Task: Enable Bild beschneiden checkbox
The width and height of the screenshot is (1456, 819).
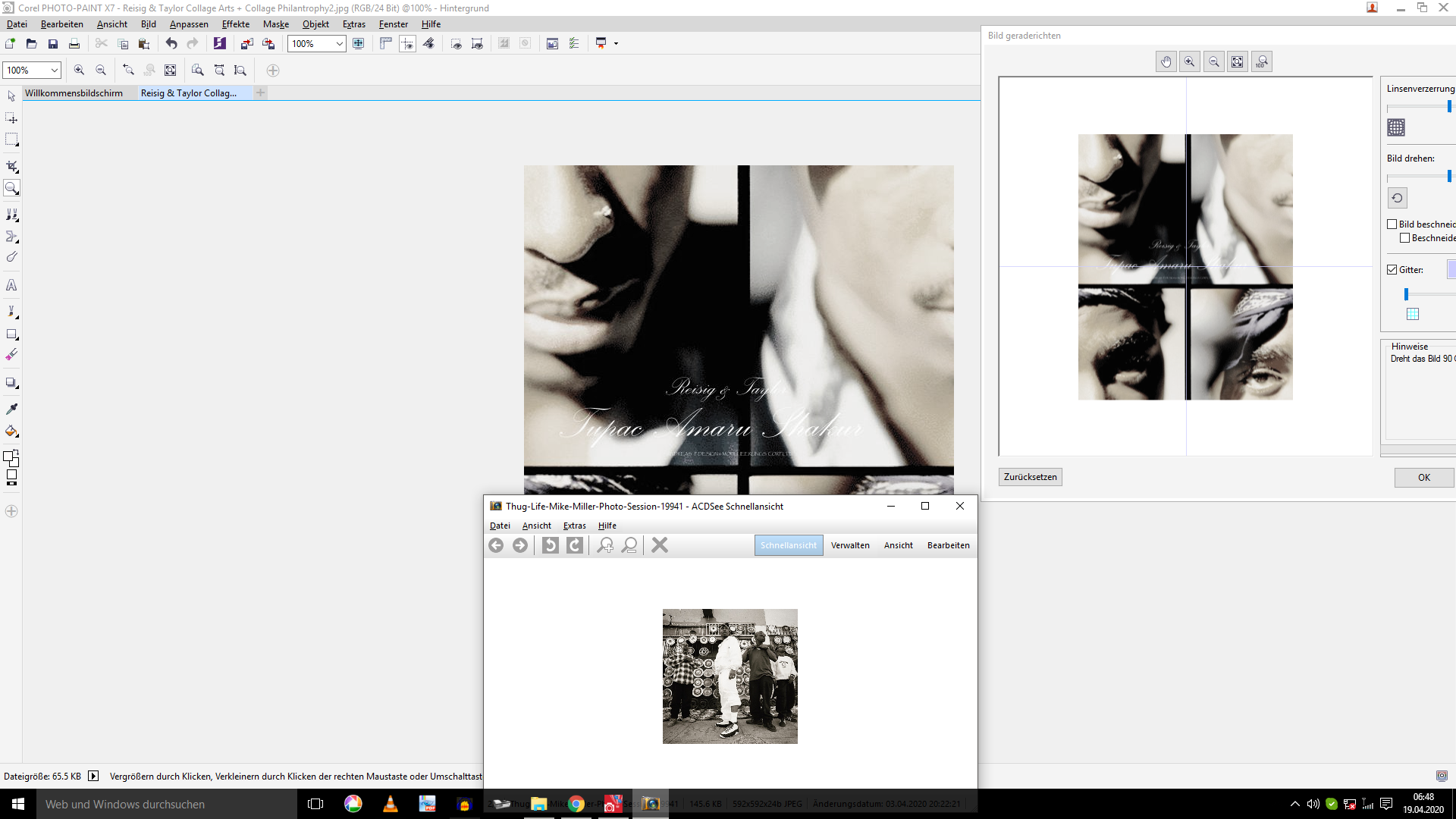Action: [1392, 224]
